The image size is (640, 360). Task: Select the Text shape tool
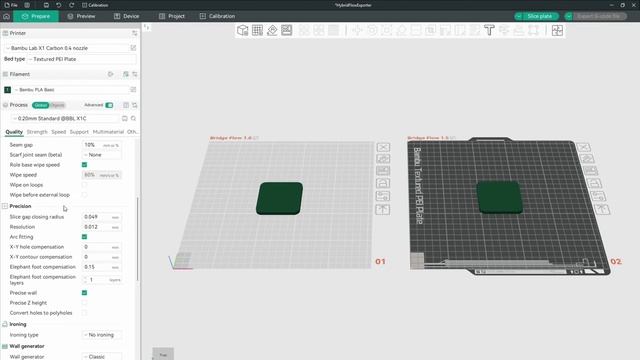tap(489, 30)
